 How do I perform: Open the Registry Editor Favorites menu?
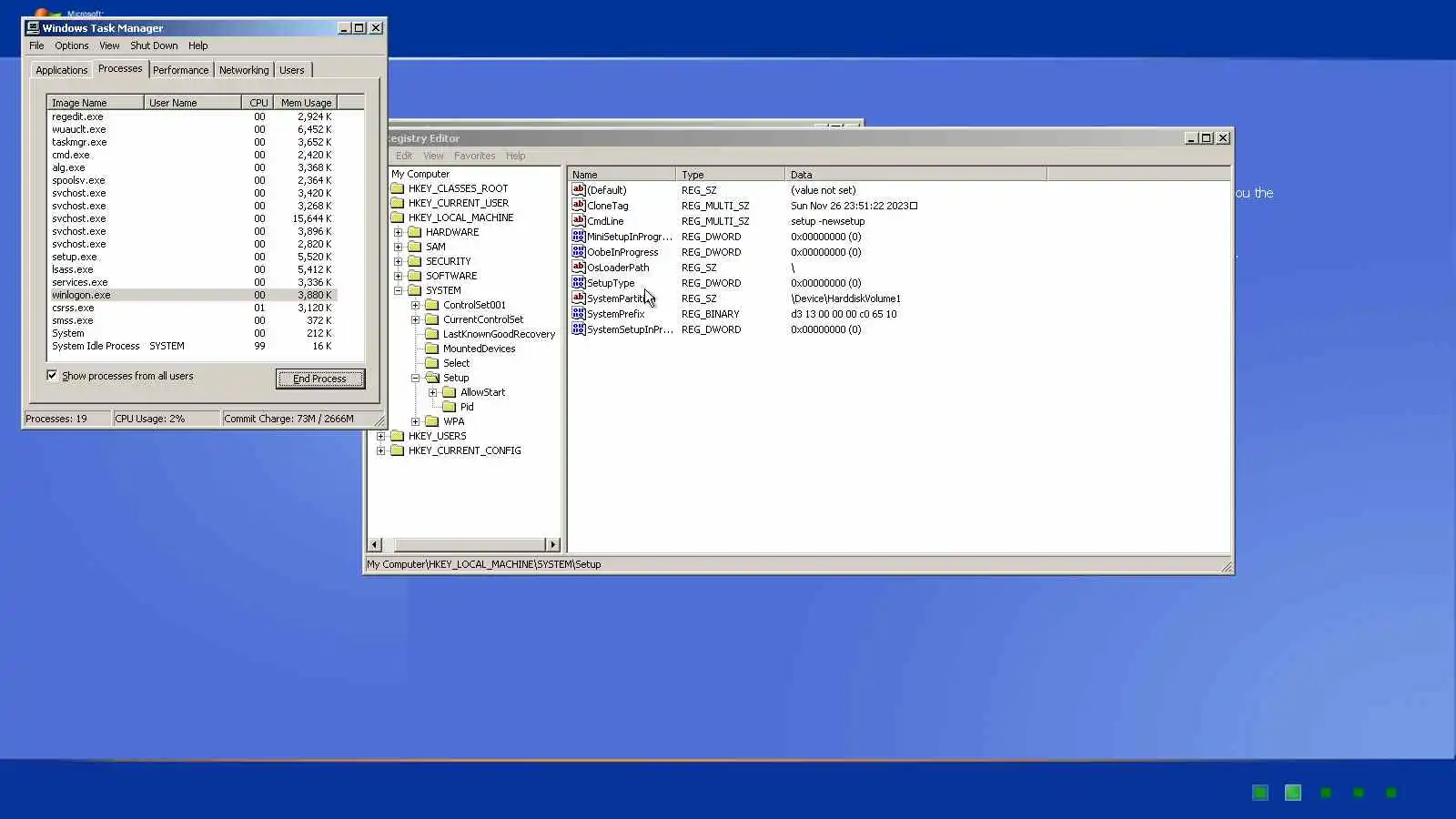tap(474, 156)
